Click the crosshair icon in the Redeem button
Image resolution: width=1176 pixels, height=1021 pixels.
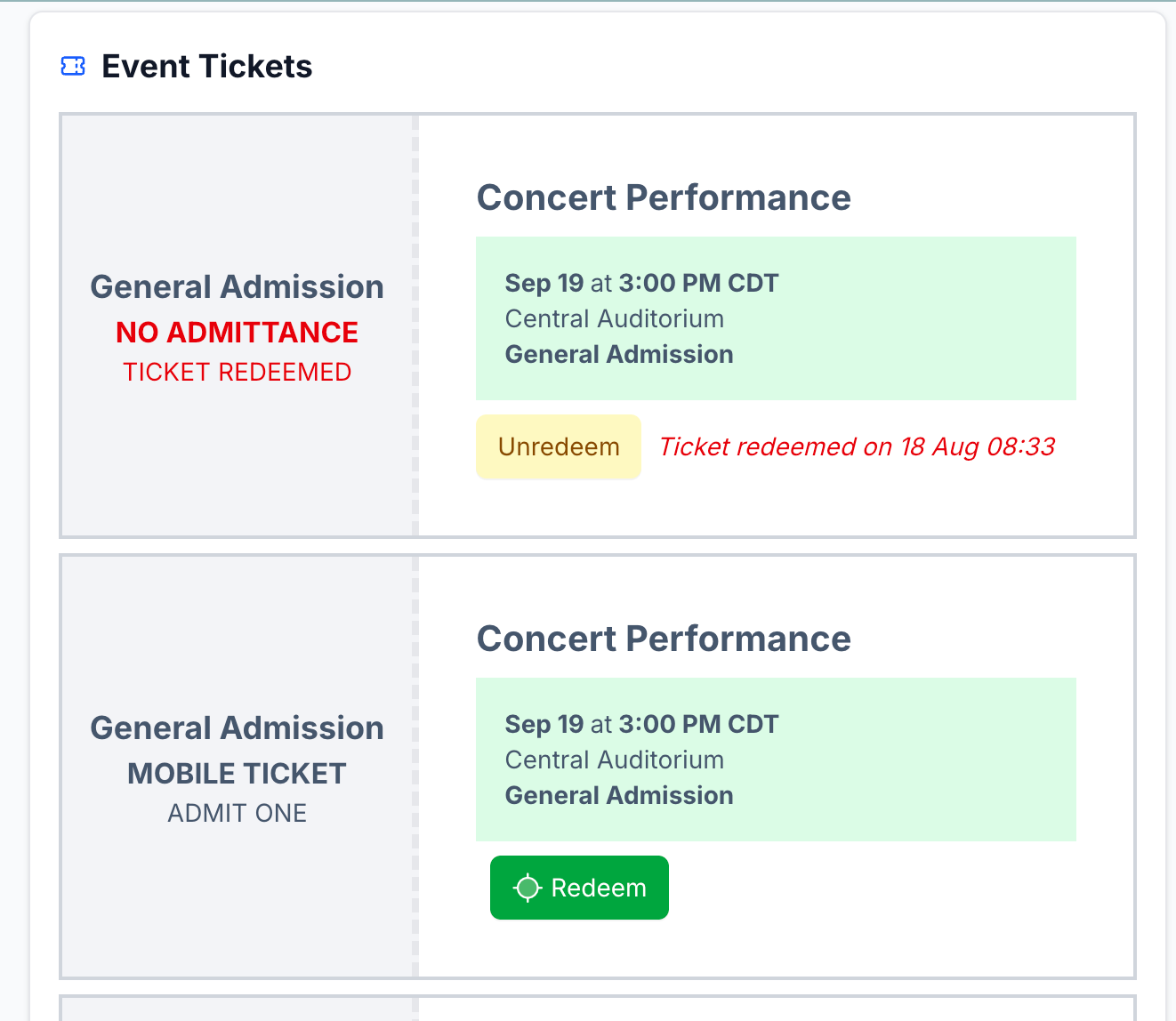pyautogui.click(x=528, y=888)
